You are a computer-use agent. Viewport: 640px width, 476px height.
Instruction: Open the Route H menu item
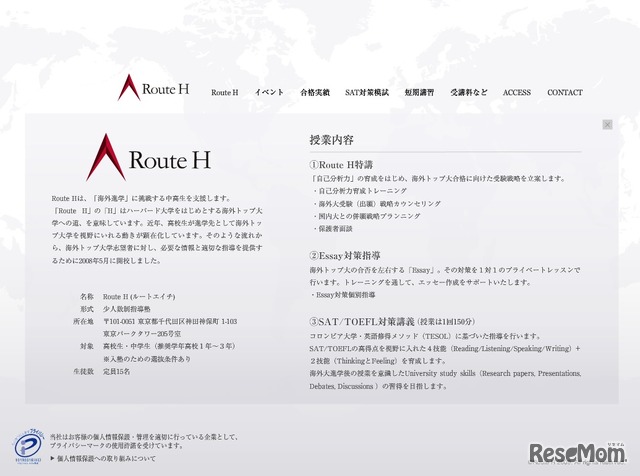(224, 93)
